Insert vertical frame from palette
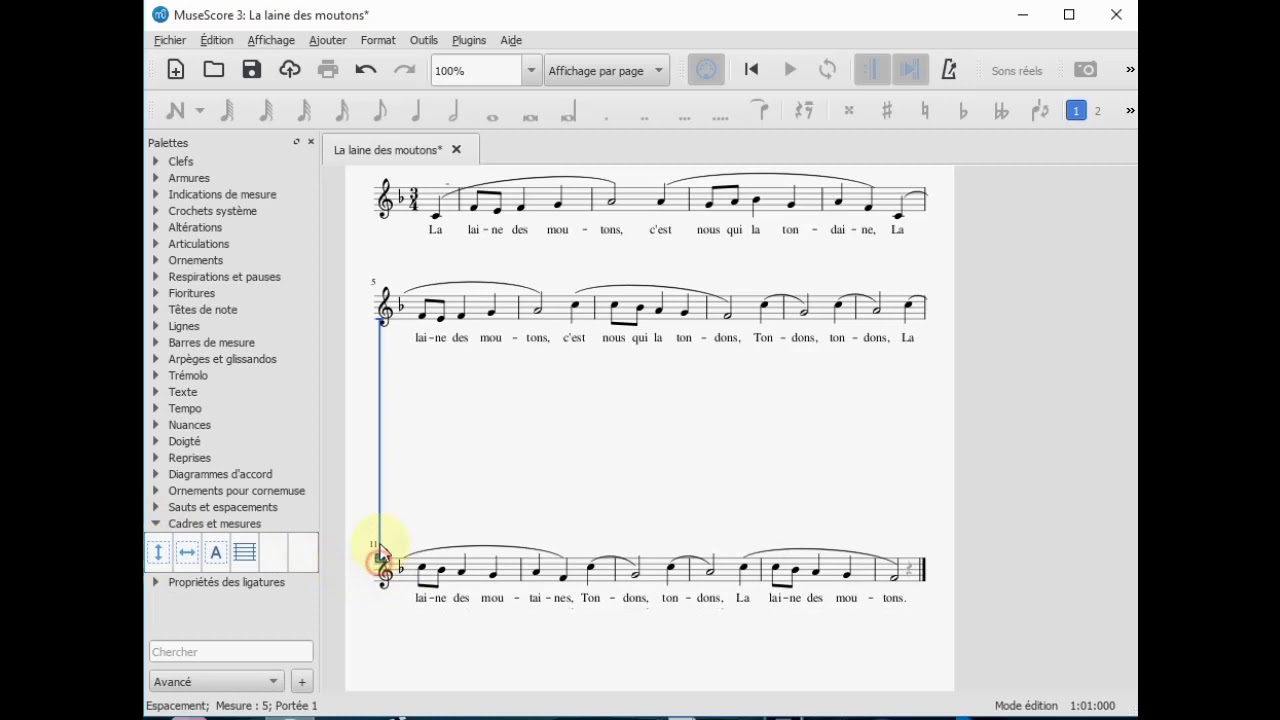Screen dimensions: 1280x720 (x=158, y=553)
